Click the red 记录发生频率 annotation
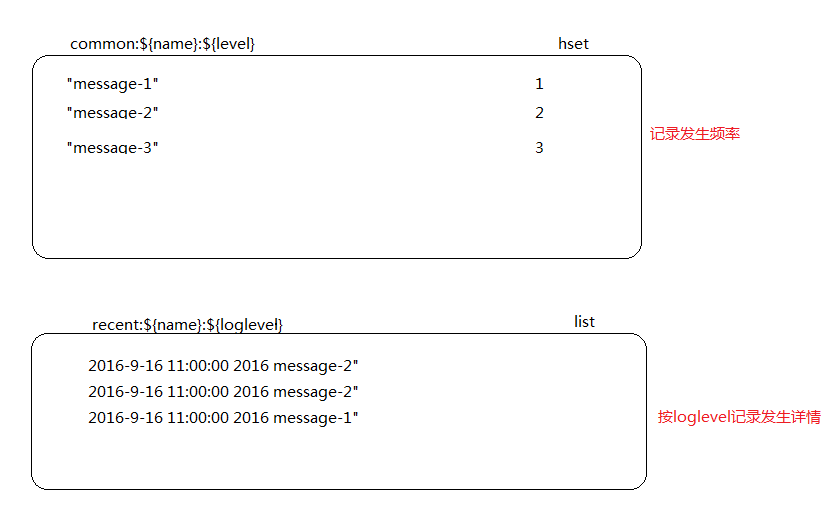Image resolution: width=832 pixels, height=517 pixels. [x=695, y=134]
